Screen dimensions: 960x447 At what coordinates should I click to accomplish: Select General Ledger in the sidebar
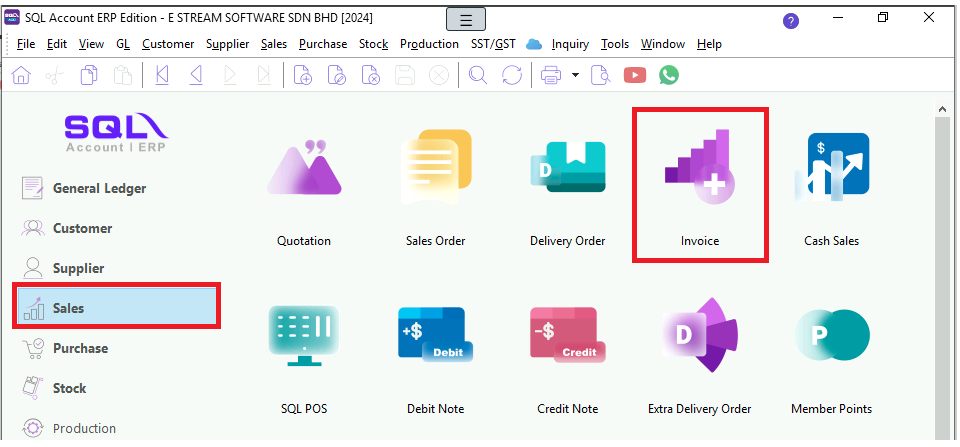99,188
